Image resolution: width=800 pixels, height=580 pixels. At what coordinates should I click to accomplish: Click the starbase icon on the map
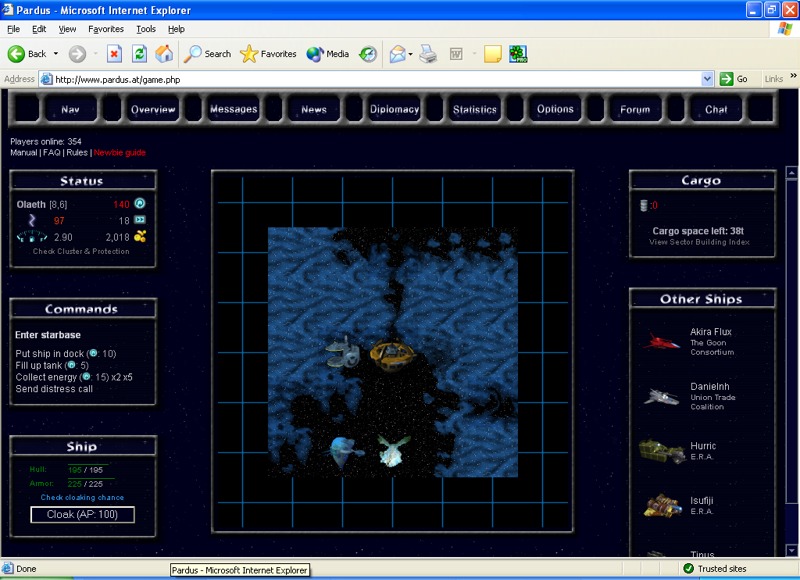343,352
